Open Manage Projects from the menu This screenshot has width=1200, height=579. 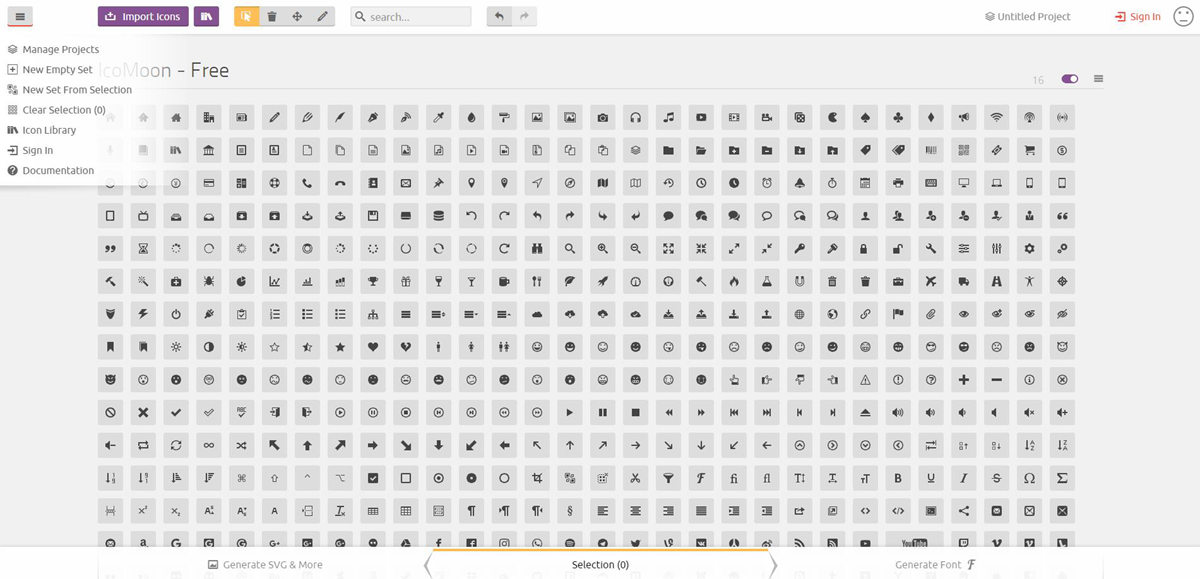point(53,49)
